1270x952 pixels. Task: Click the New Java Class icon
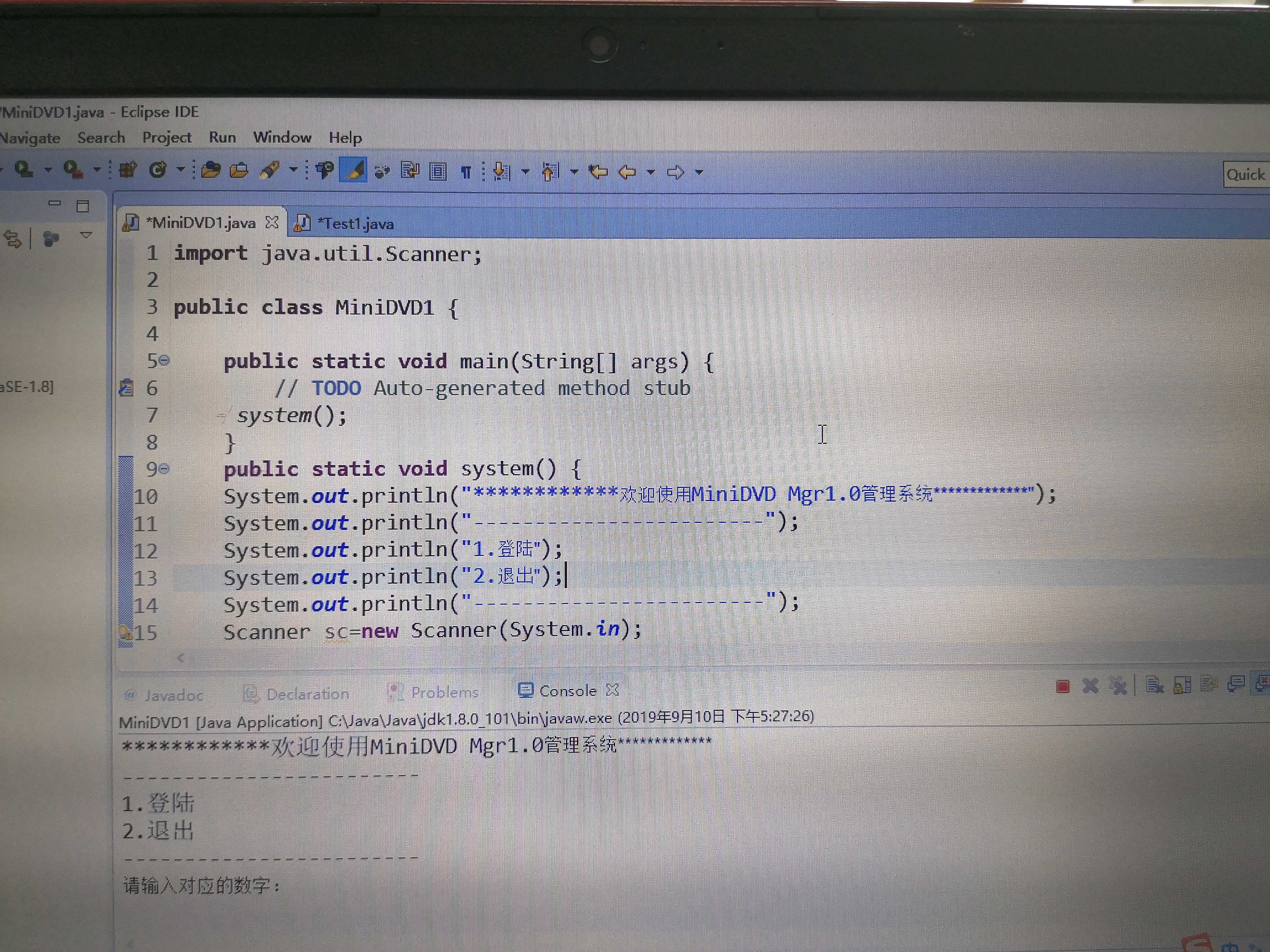point(158,170)
